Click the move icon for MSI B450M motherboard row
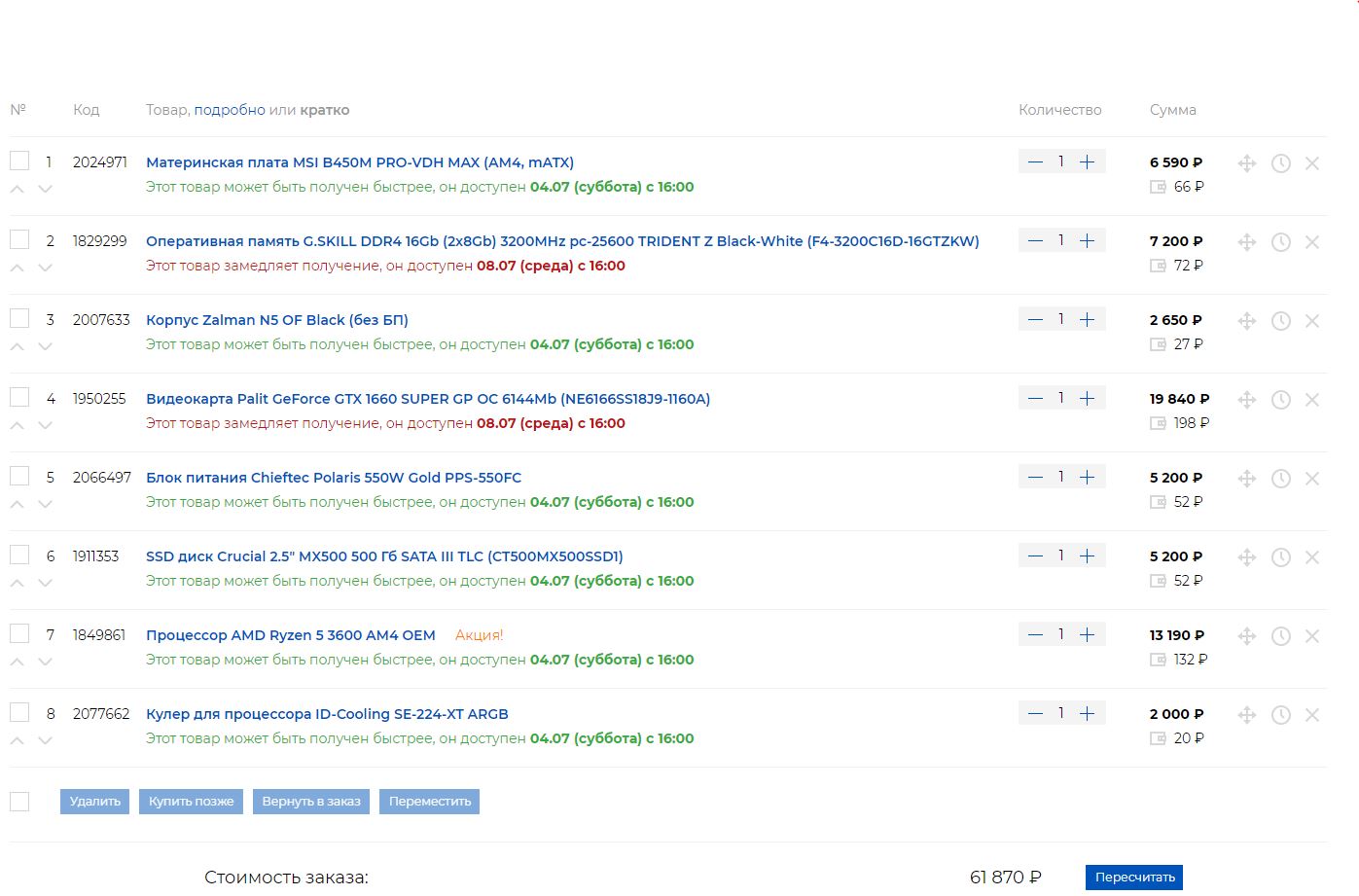Screen dimensions: 1359x896 coord(1247,163)
